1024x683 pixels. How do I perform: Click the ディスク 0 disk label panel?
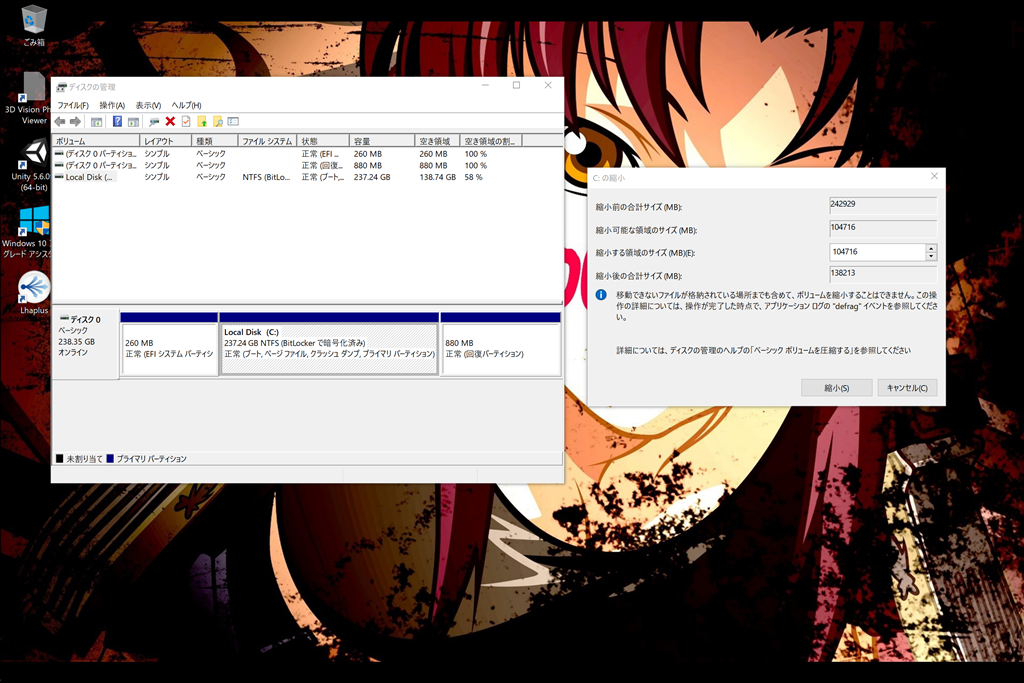point(86,343)
